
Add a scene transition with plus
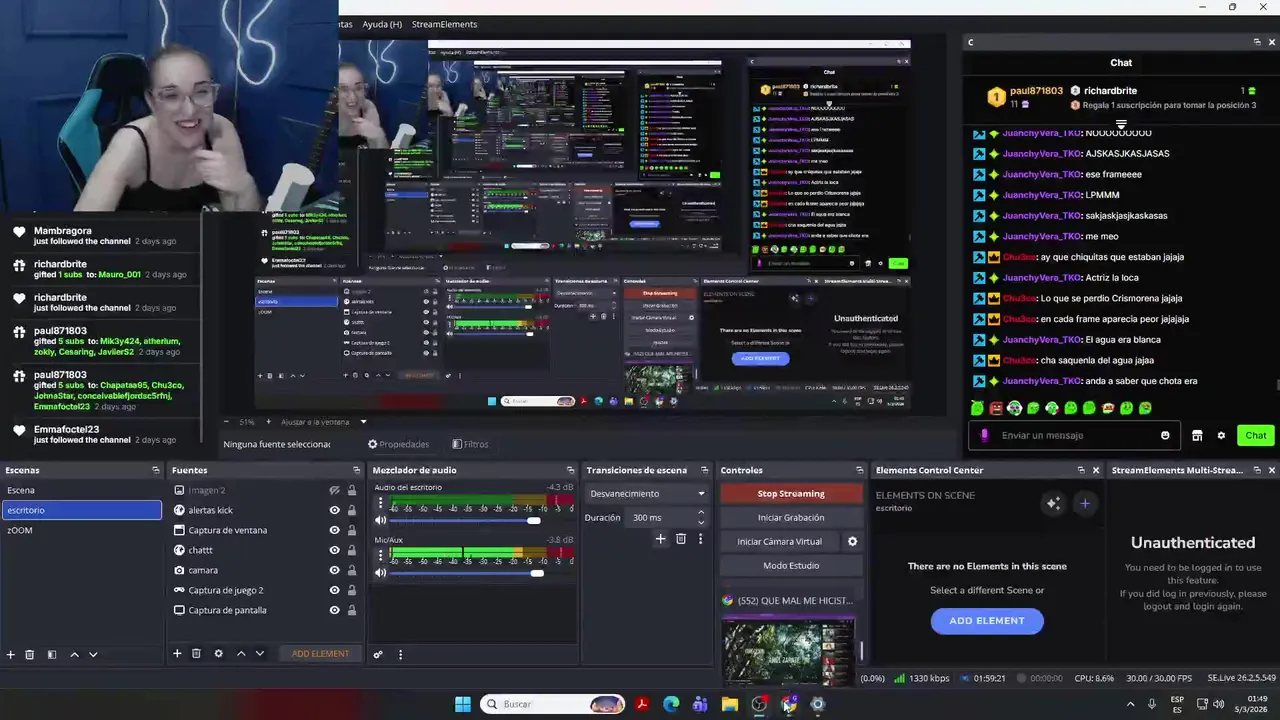tap(660, 539)
